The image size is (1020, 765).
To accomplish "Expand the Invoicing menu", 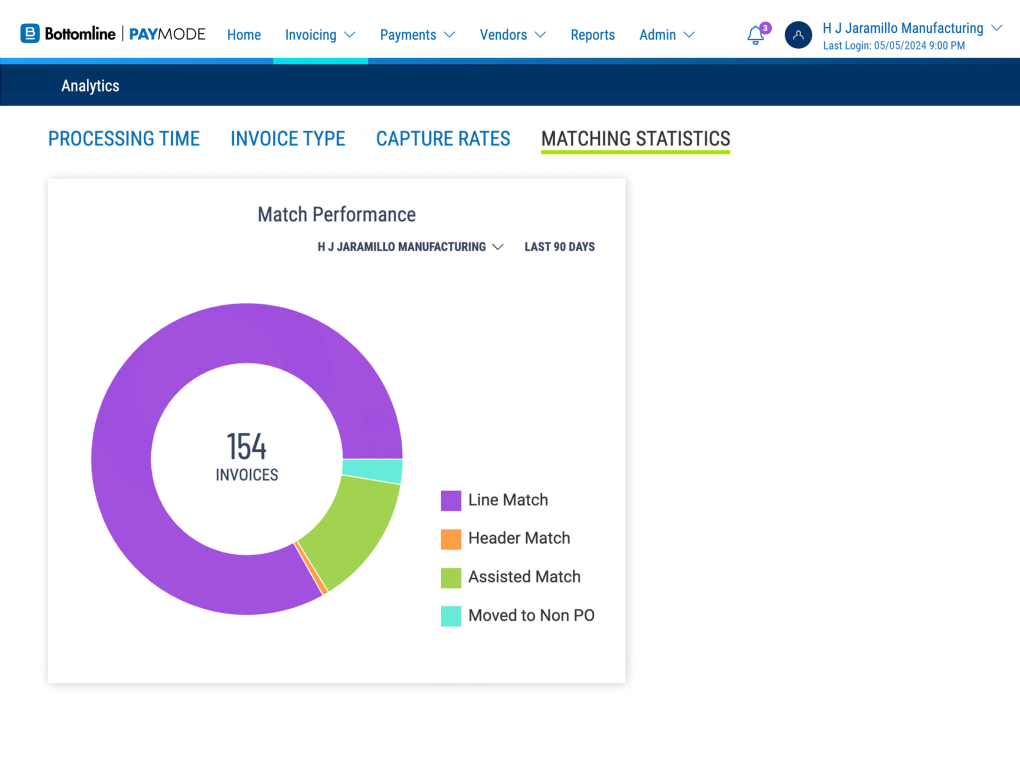I will coord(320,35).
